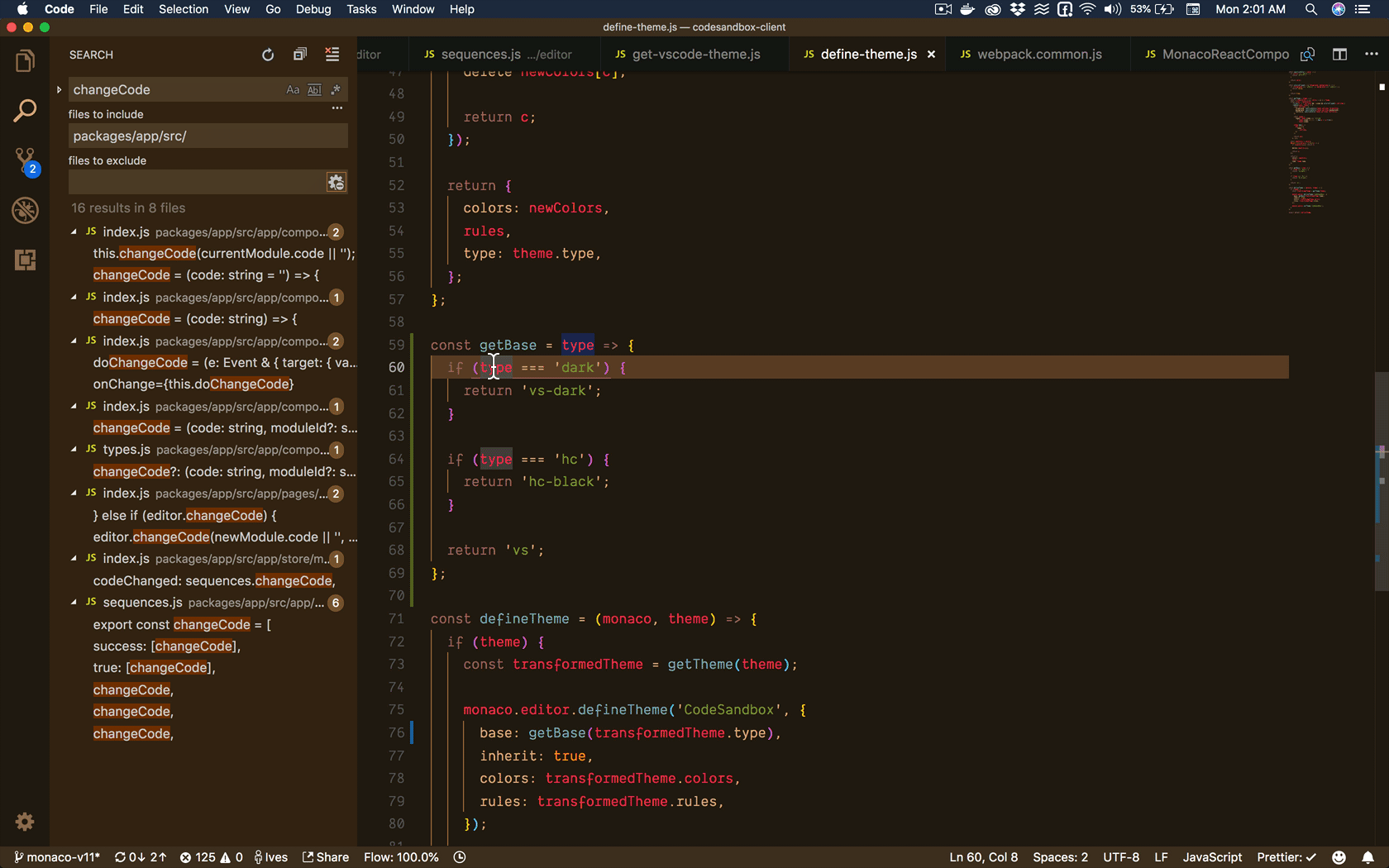Click the monaco-v11 branch in status bar
This screenshot has width=1389, height=868.
56,857
